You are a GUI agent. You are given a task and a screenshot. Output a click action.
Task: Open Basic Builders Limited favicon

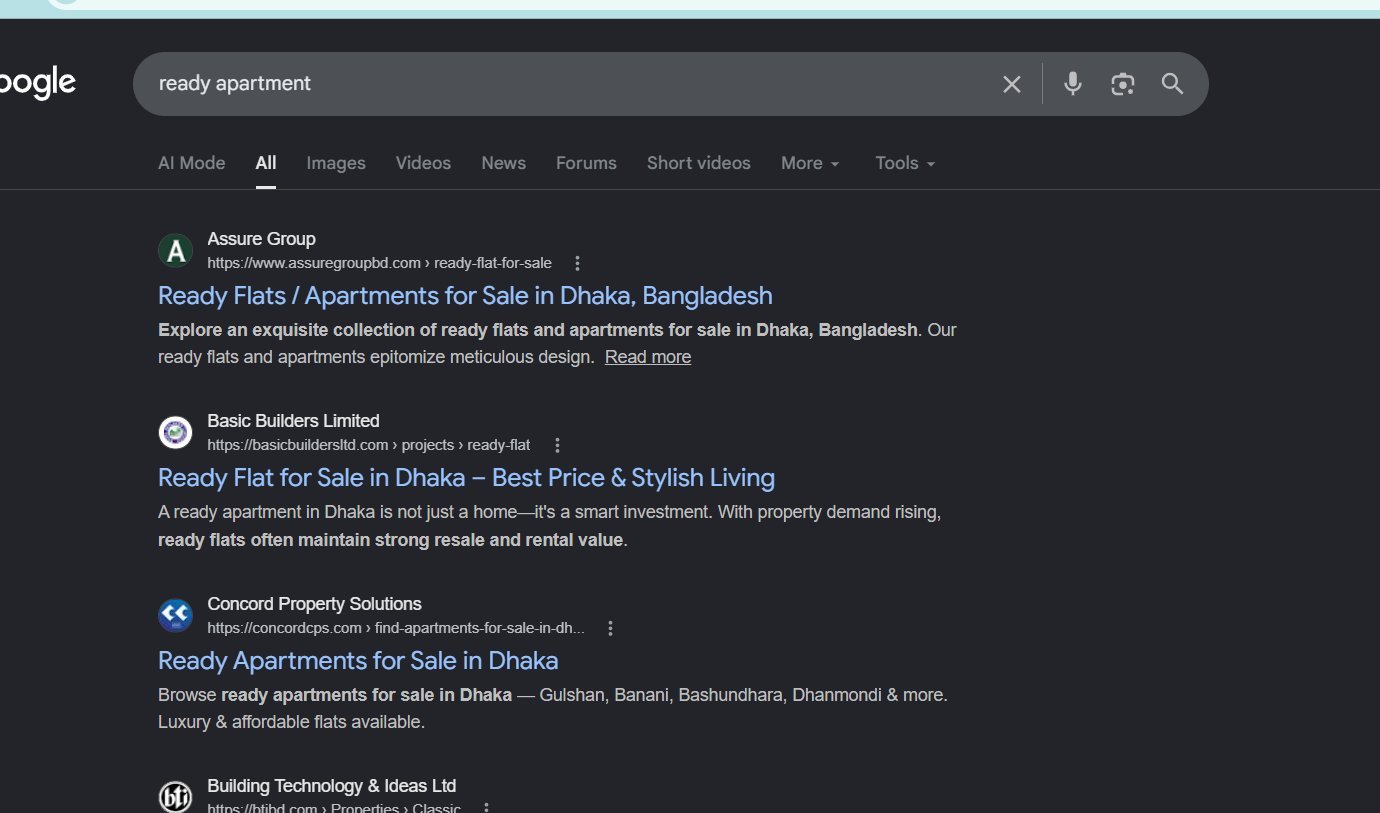175,432
